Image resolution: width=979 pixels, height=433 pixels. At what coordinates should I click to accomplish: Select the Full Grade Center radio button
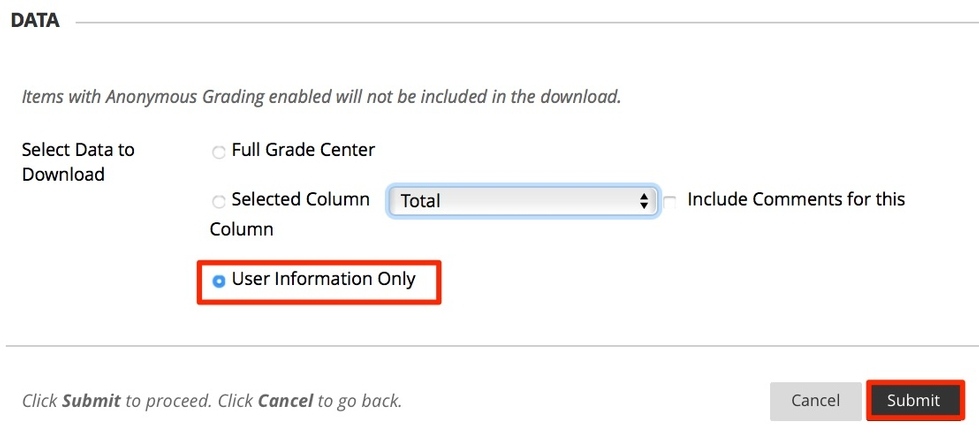pos(219,153)
